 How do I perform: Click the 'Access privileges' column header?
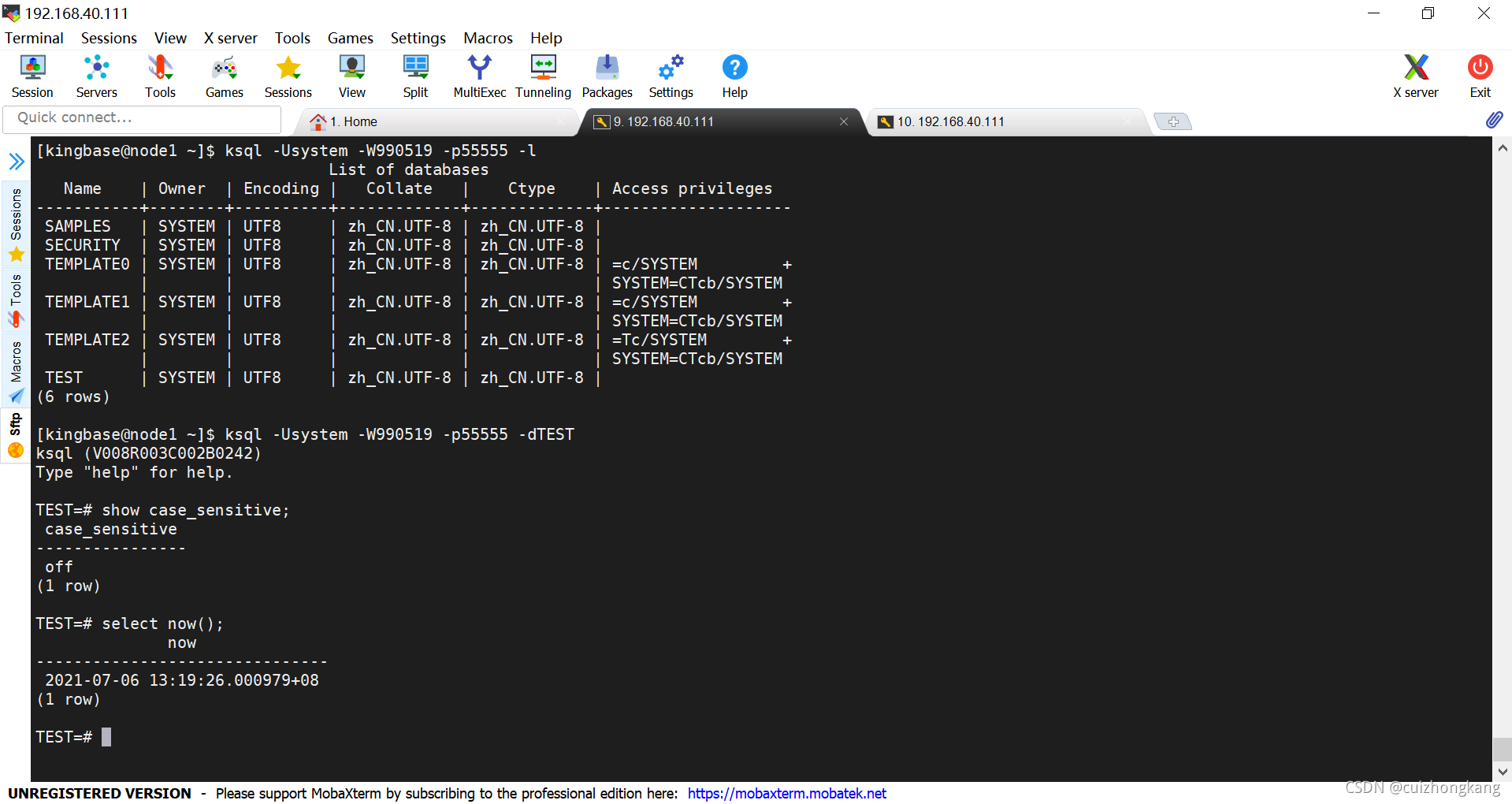(x=692, y=188)
